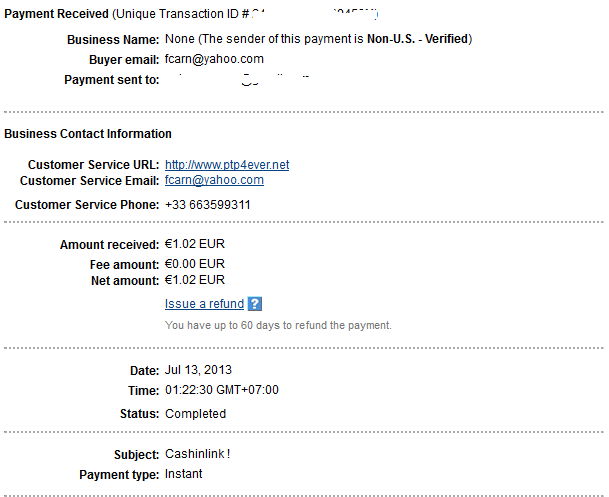609x497 pixels.
Task: Click the Payment sent to label
Action: (x=111, y=79)
